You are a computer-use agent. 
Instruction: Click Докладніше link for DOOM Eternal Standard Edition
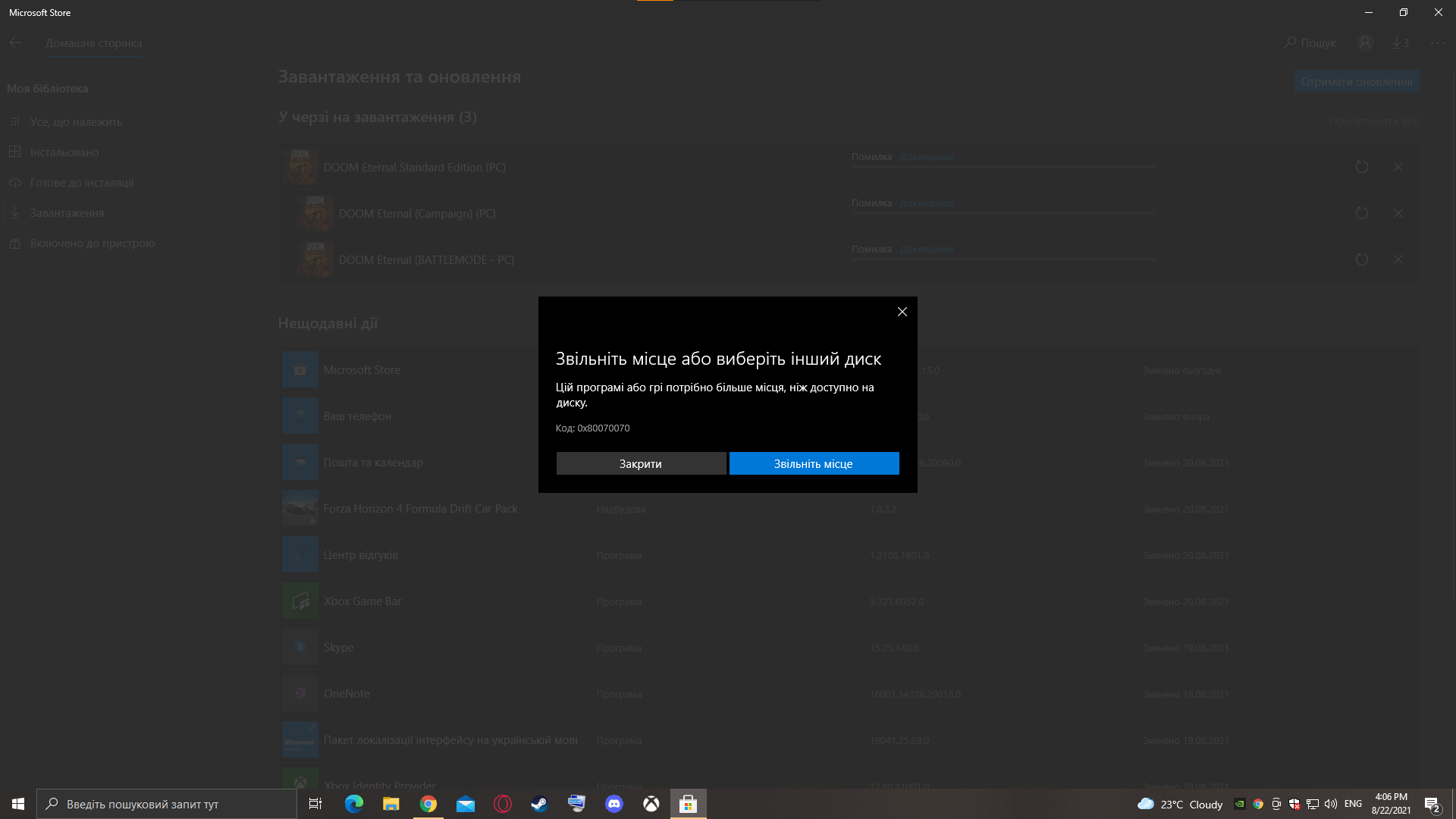pos(927,157)
